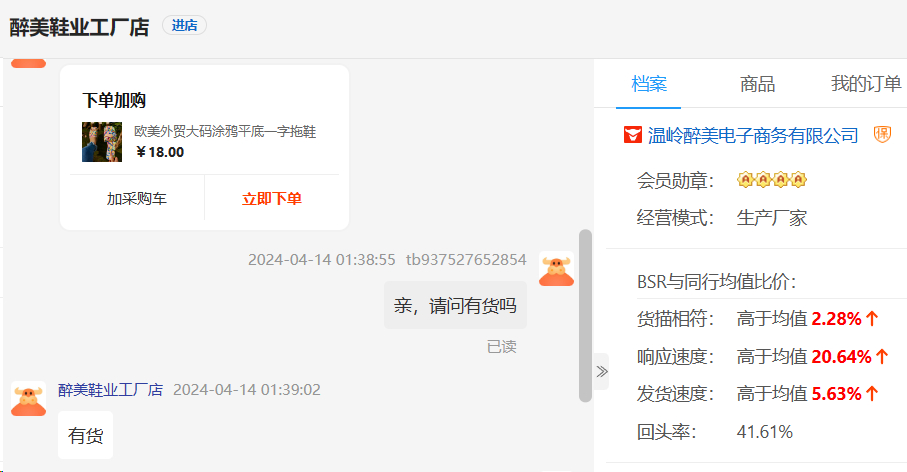
Task: Click the BSR与同行均值比价 heading
Action: [x=717, y=282]
